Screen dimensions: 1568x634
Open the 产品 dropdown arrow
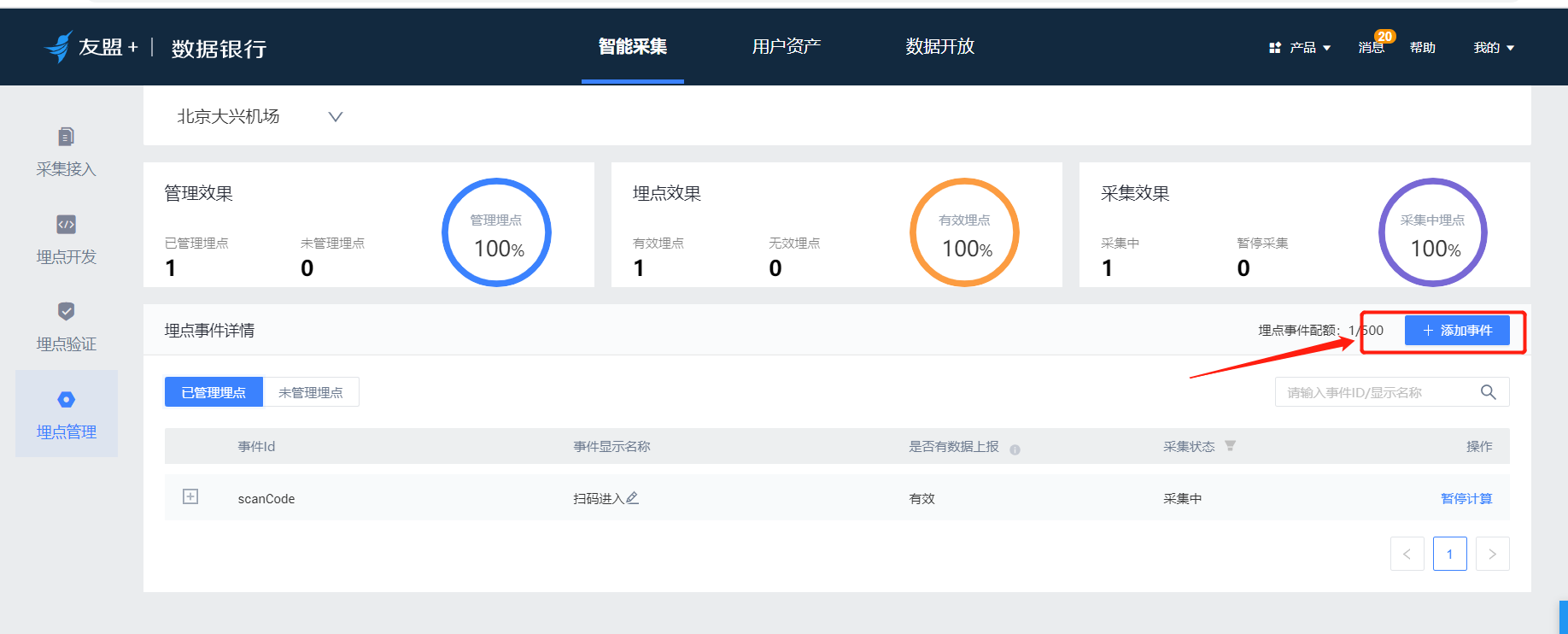1326,48
